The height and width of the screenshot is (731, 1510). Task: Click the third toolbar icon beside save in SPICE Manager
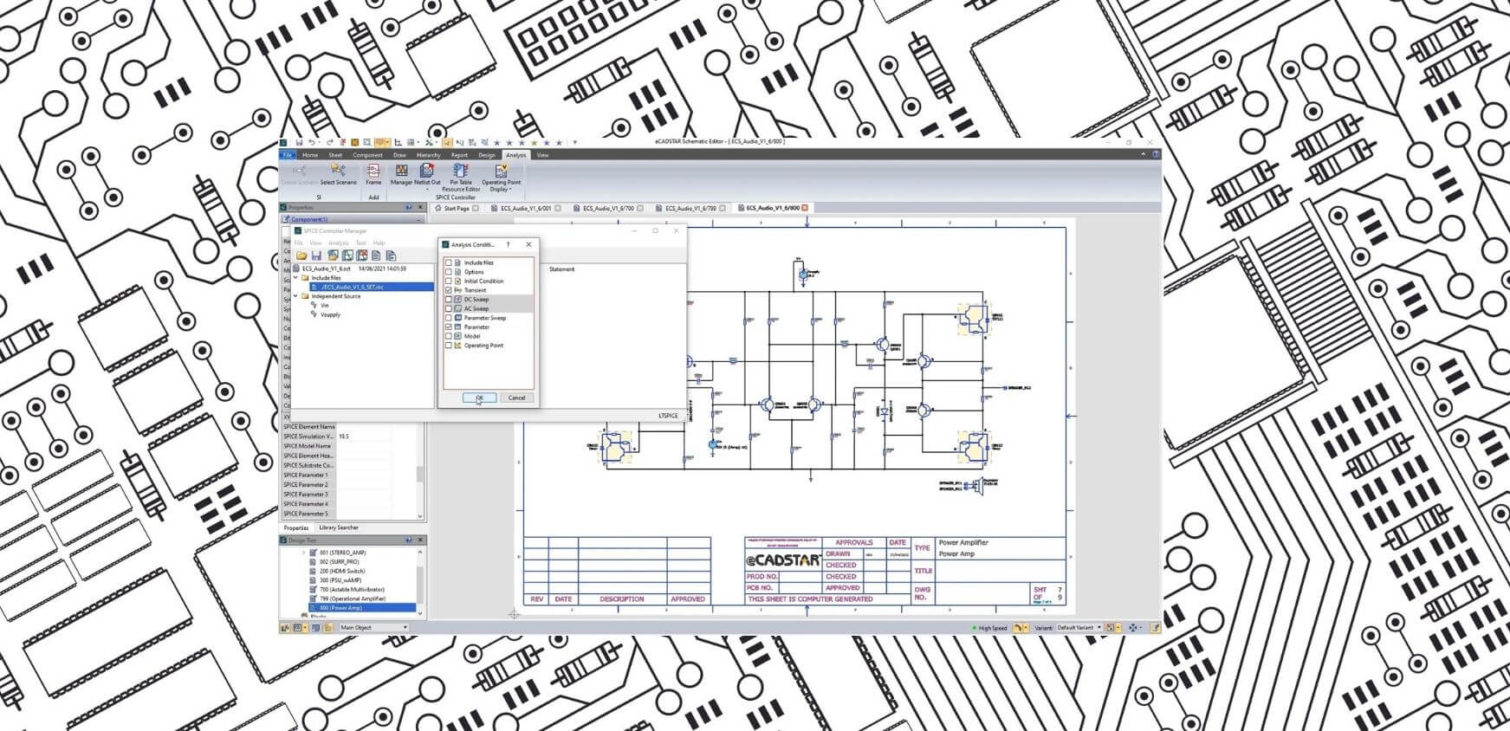[x=333, y=255]
